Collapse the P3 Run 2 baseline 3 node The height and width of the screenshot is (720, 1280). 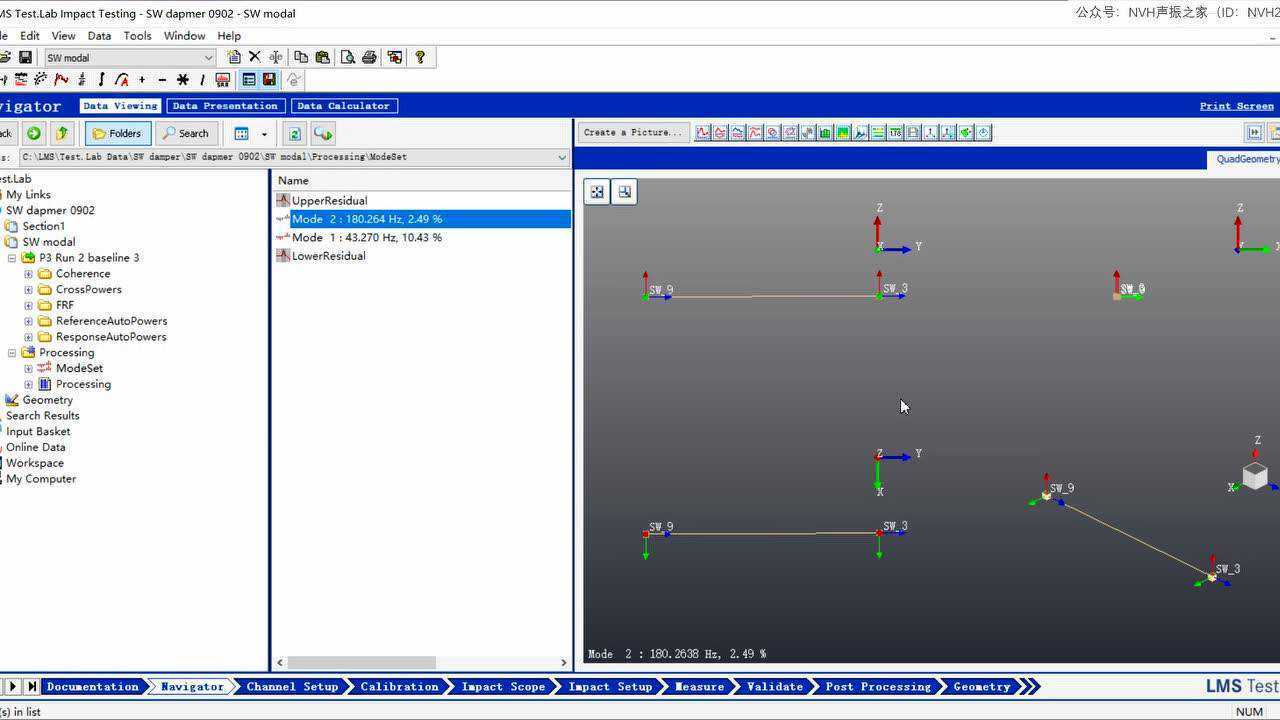tap(12, 258)
